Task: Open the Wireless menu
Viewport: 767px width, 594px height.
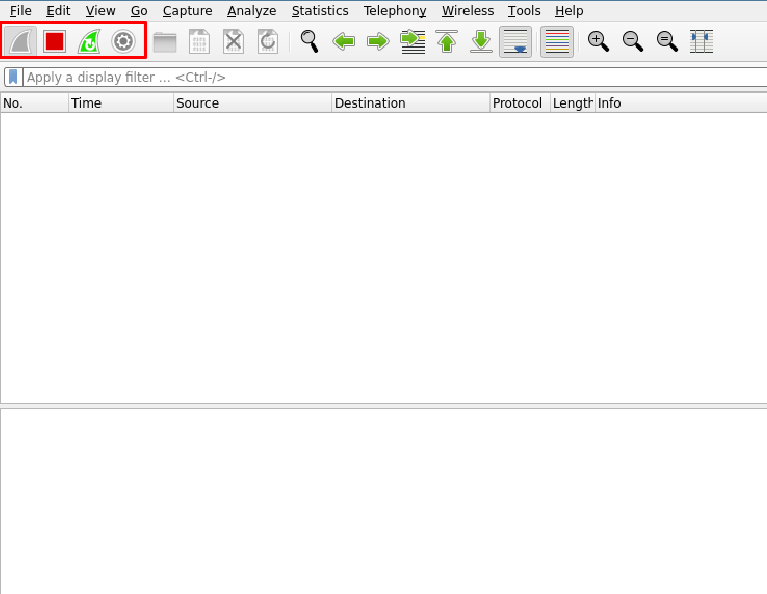Action: point(468,10)
